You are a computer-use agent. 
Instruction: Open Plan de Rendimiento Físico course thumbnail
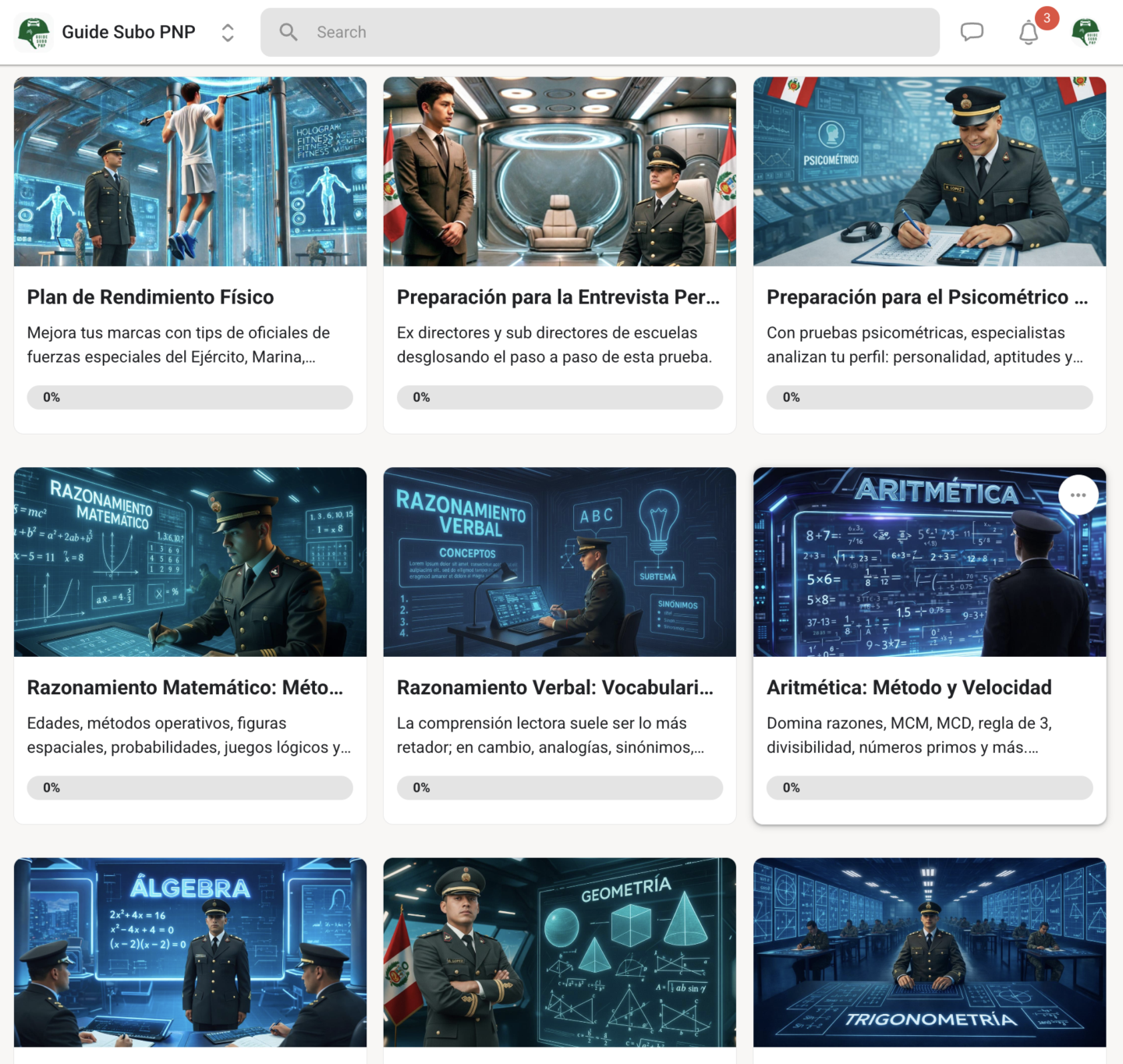coord(190,172)
